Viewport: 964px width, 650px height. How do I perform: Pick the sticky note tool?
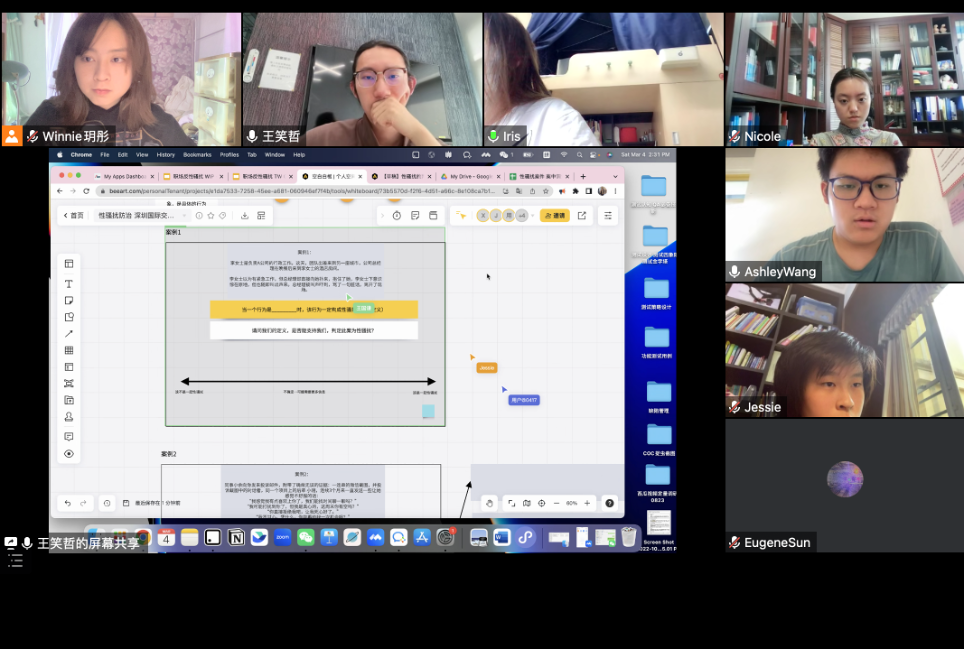(x=69, y=301)
